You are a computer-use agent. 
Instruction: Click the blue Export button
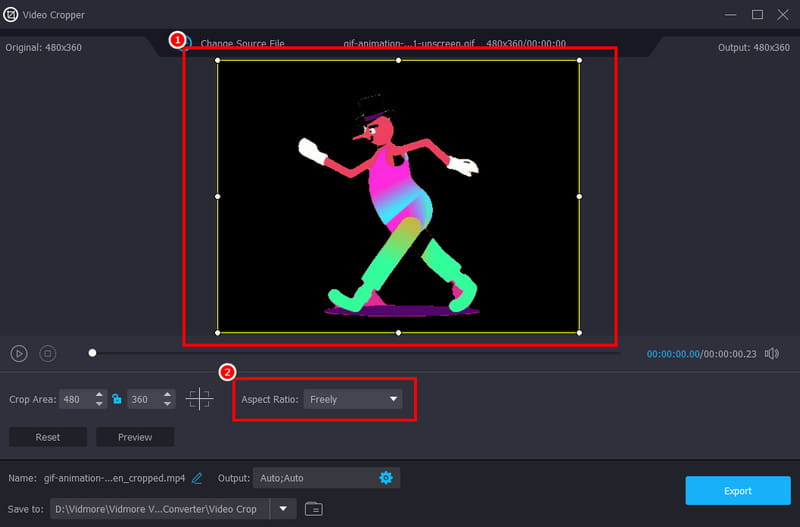pyautogui.click(x=736, y=491)
